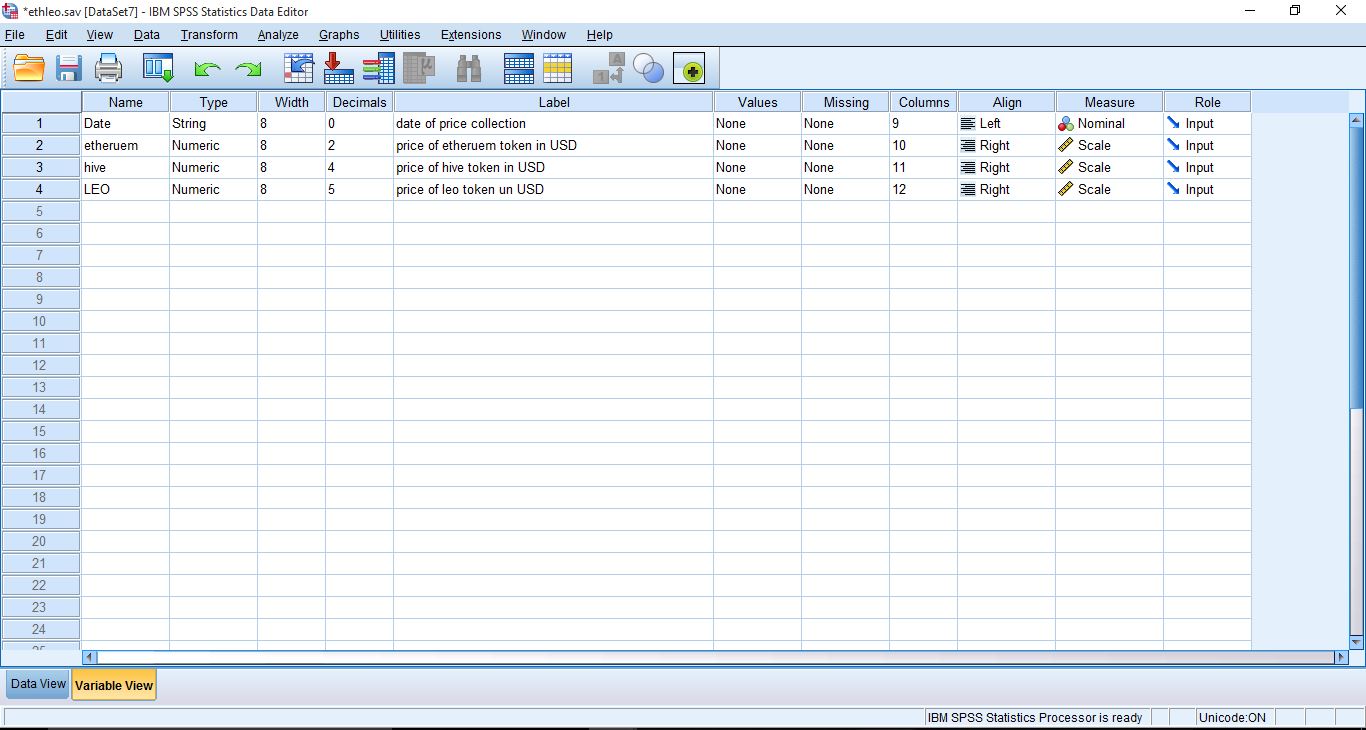This screenshot has width=1366, height=730.
Task: Click the Go to Variable red-arrow icon
Action: (339, 69)
